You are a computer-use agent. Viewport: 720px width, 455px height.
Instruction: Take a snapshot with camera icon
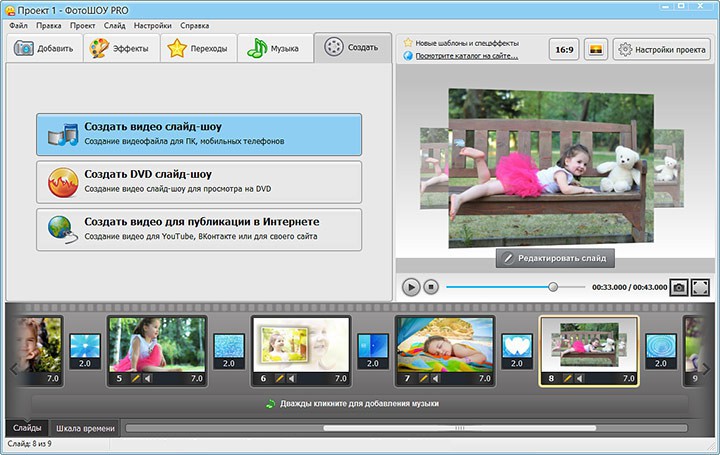(679, 287)
